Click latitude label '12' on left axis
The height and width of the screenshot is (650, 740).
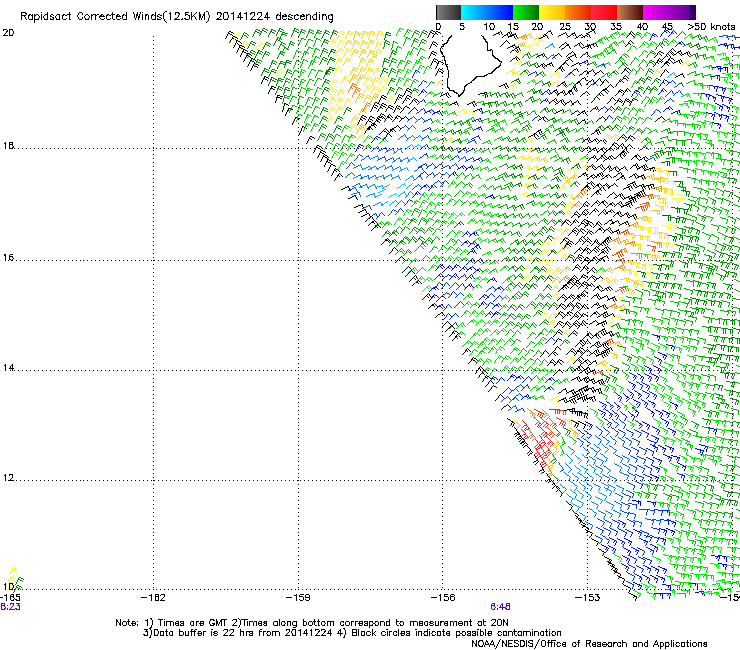tap(8, 478)
